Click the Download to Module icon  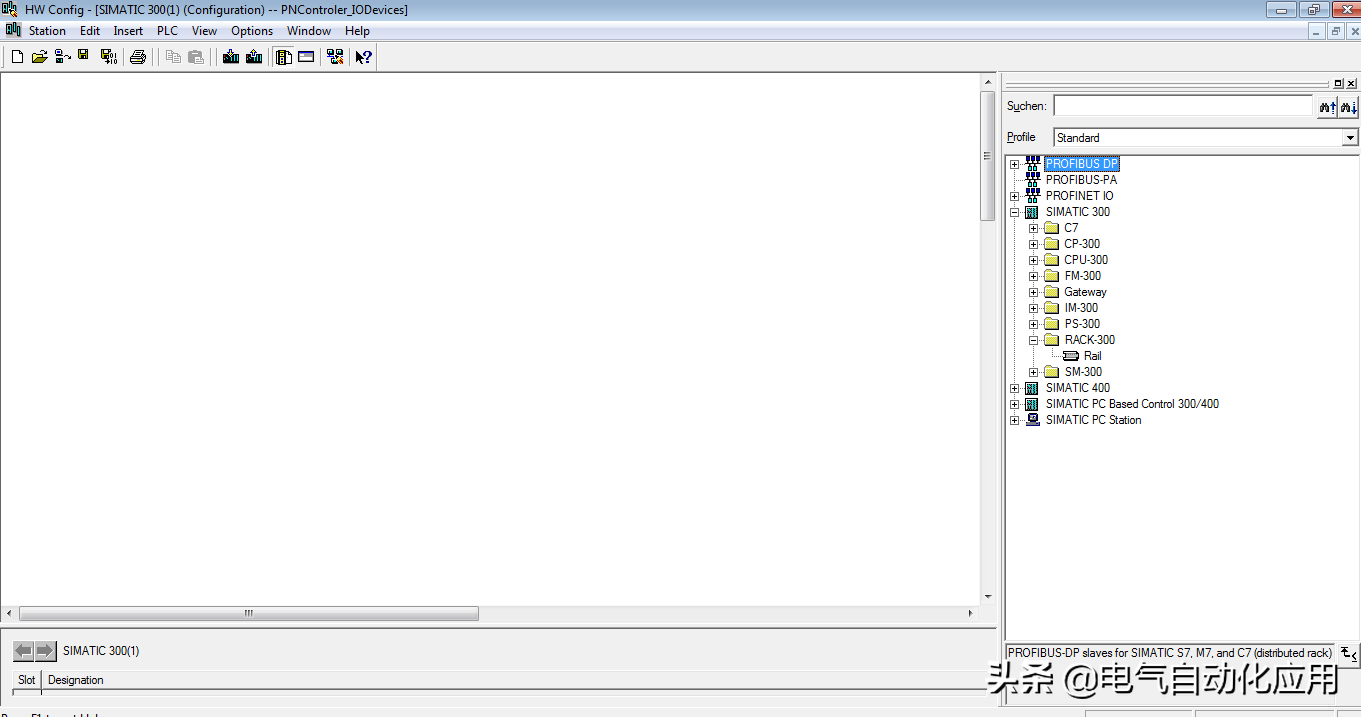231,57
